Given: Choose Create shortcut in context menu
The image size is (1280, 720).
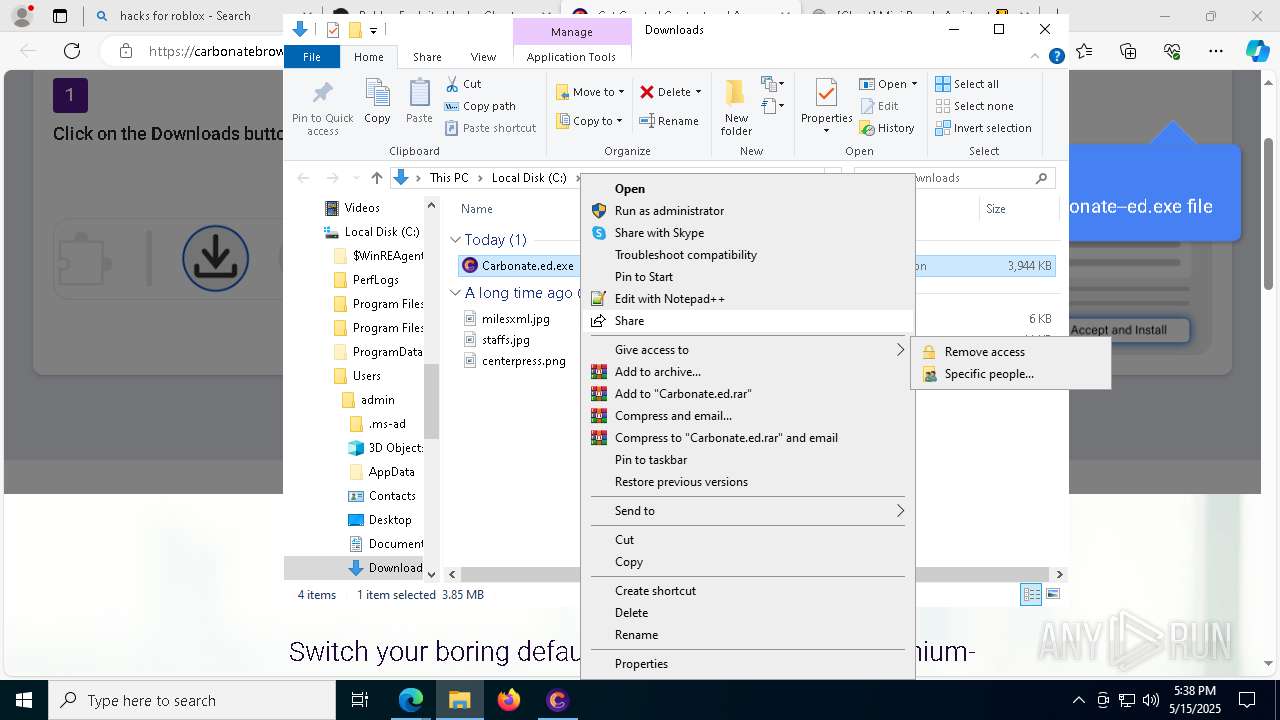Looking at the screenshot, I should 747,591.
